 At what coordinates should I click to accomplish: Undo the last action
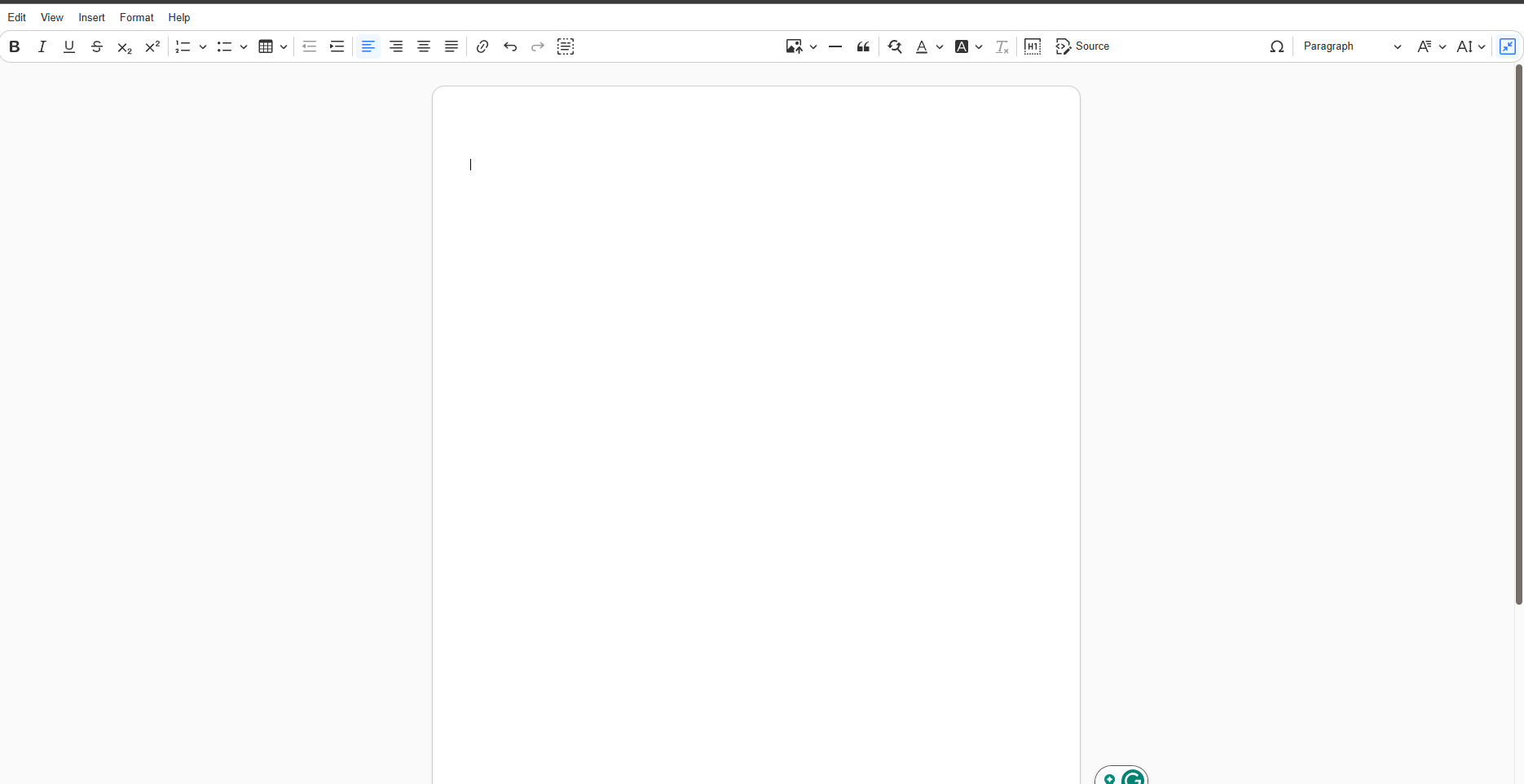(x=509, y=46)
